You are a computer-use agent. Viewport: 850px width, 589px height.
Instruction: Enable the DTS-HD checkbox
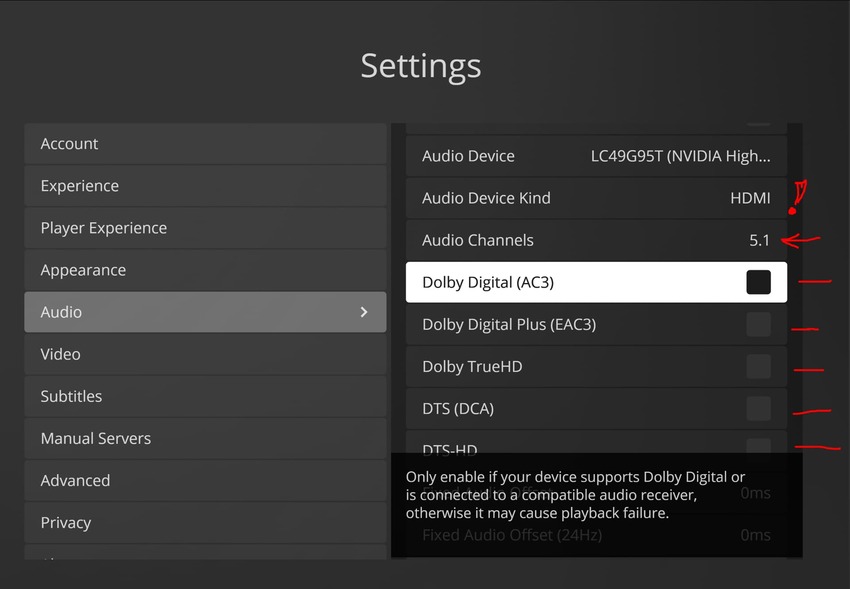click(758, 446)
